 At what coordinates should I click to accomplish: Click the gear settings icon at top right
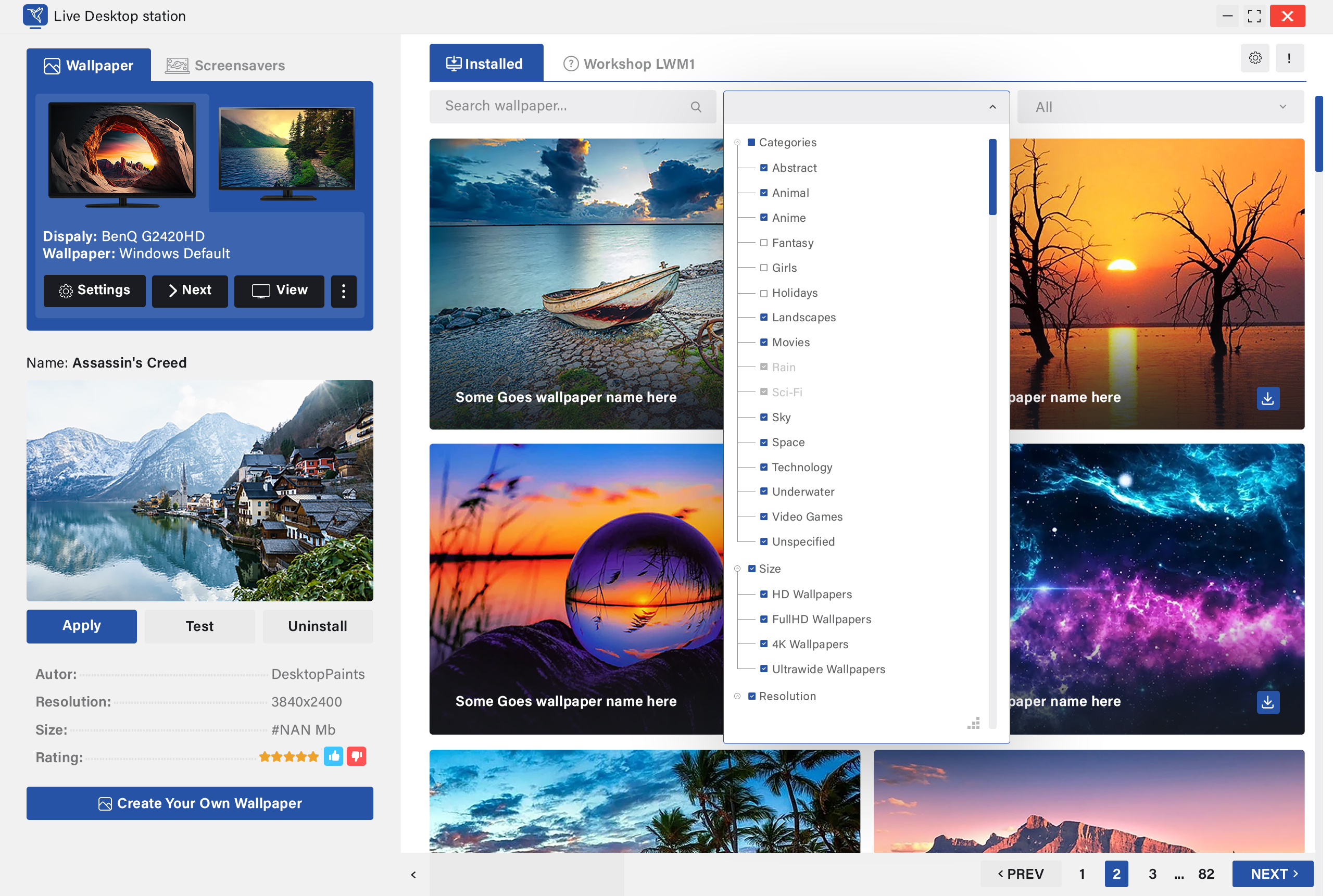(1255, 58)
